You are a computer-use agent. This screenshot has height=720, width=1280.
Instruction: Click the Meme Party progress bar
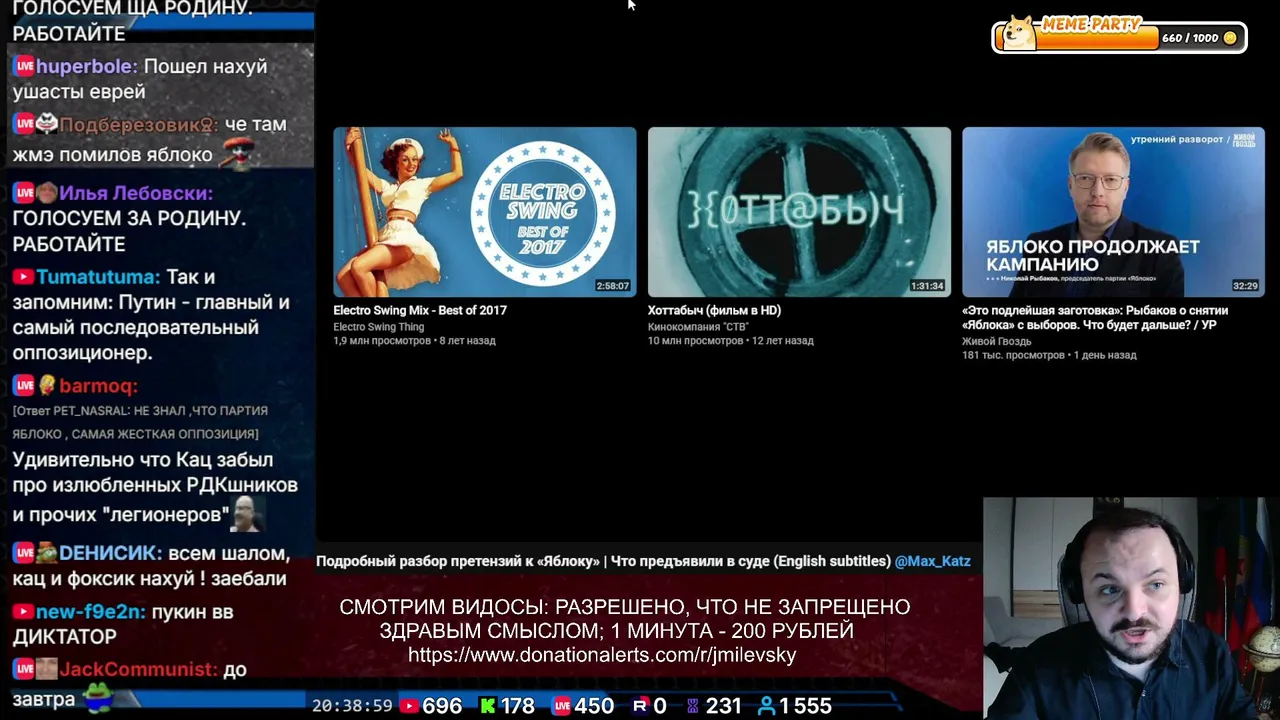[1120, 37]
